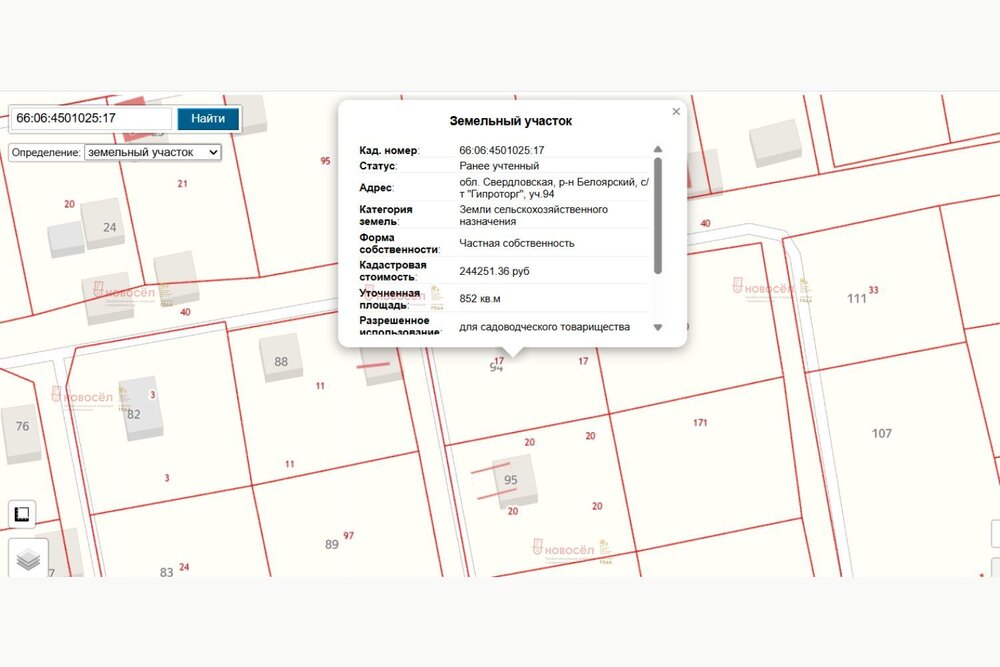Pick building 76 on the map
1000x667 pixels.
pyautogui.click(x=22, y=430)
